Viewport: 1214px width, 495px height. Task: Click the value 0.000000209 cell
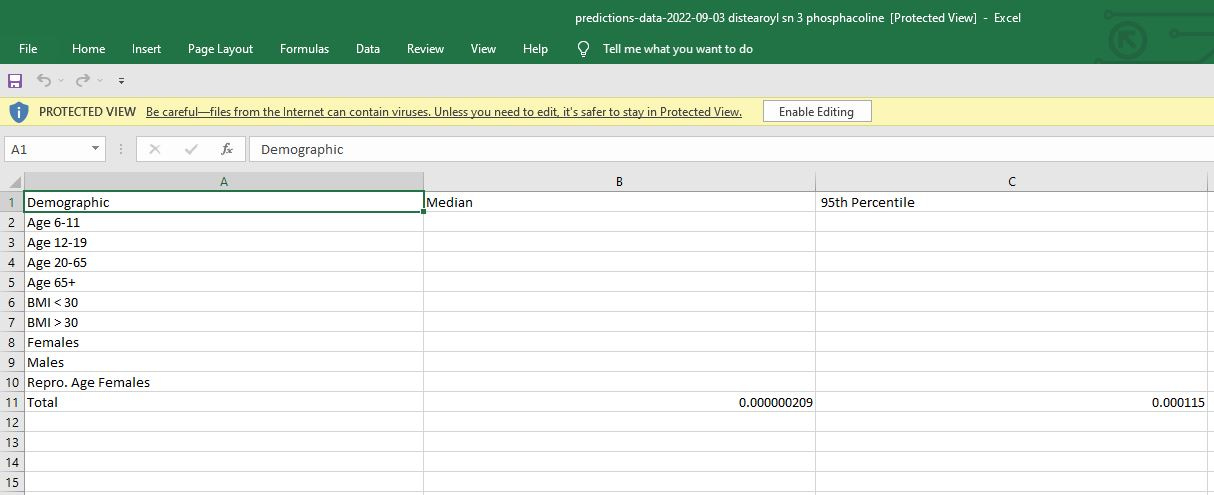619,402
